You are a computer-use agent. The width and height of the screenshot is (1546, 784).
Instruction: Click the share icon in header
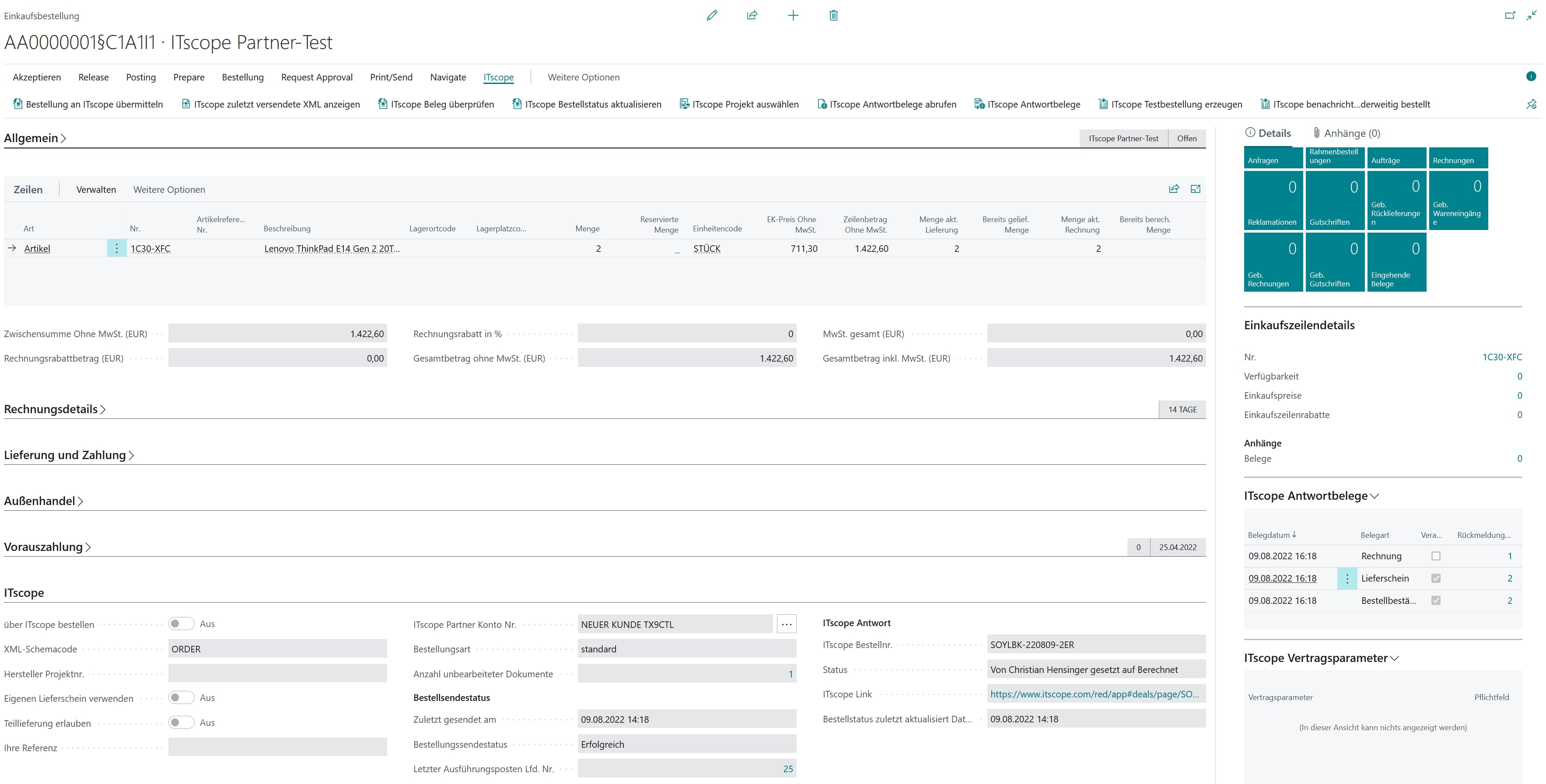click(752, 16)
